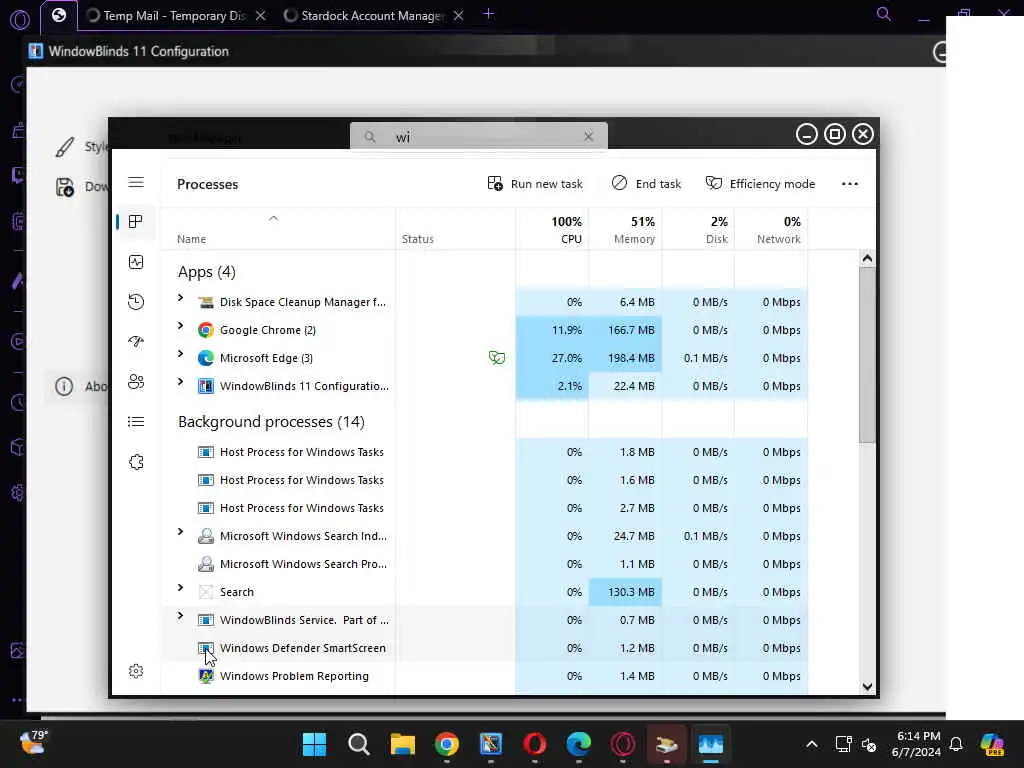Expand WindowBlinds 11 Configuration process
The width and height of the screenshot is (1024, 768).
click(180, 382)
